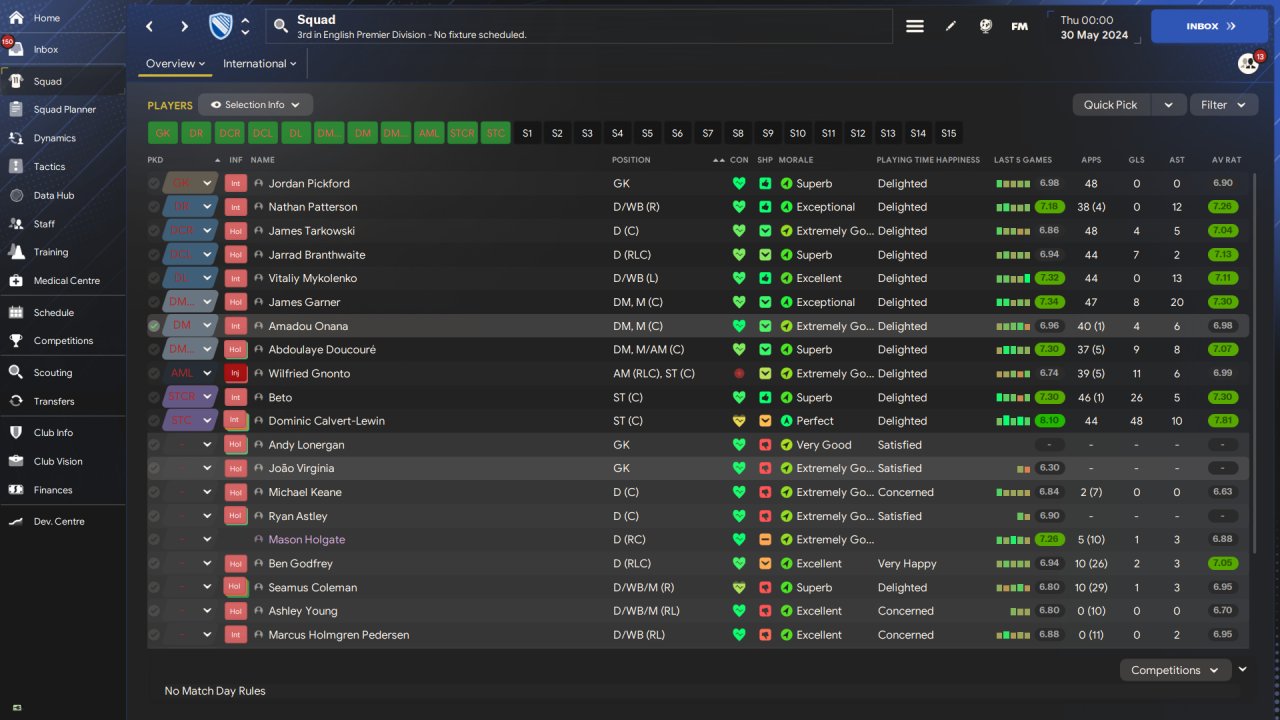This screenshot has height=720, width=1280.
Task: Navigate forward with the right arrow
Action: pos(184,27)
